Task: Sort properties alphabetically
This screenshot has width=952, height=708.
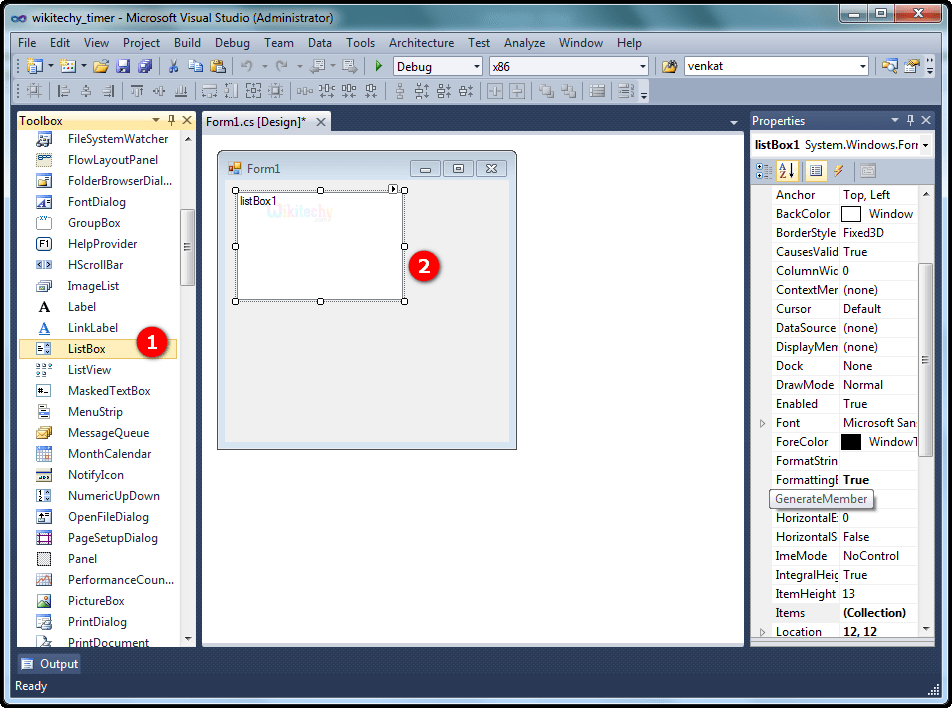Action: tap(787, 170)
